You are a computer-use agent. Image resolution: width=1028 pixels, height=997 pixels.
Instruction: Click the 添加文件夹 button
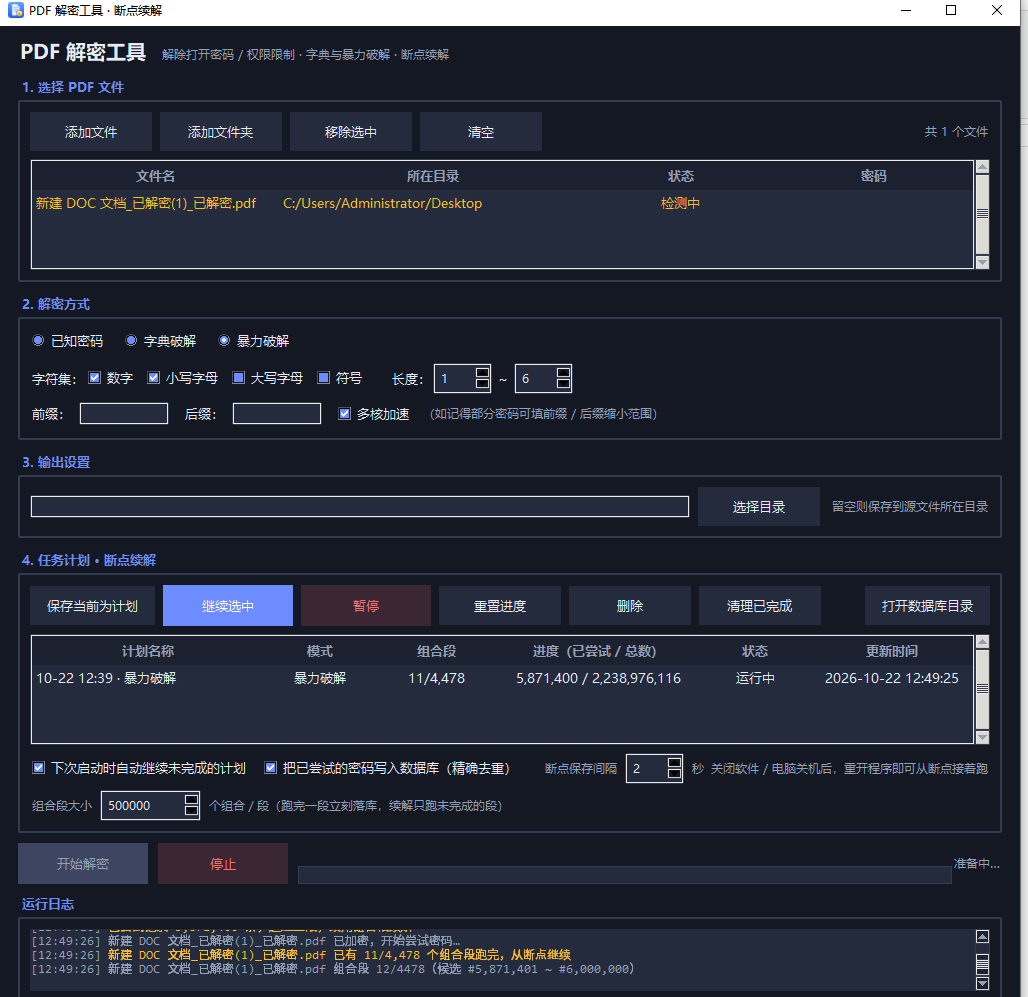(220, 132)
